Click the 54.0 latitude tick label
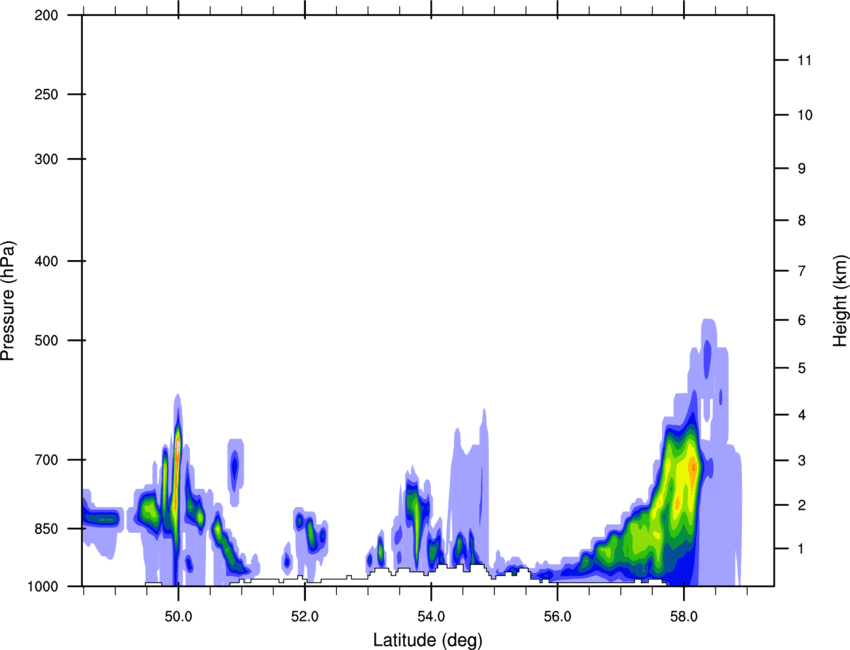This screenshot has width=850, height=650. point(431,616)
